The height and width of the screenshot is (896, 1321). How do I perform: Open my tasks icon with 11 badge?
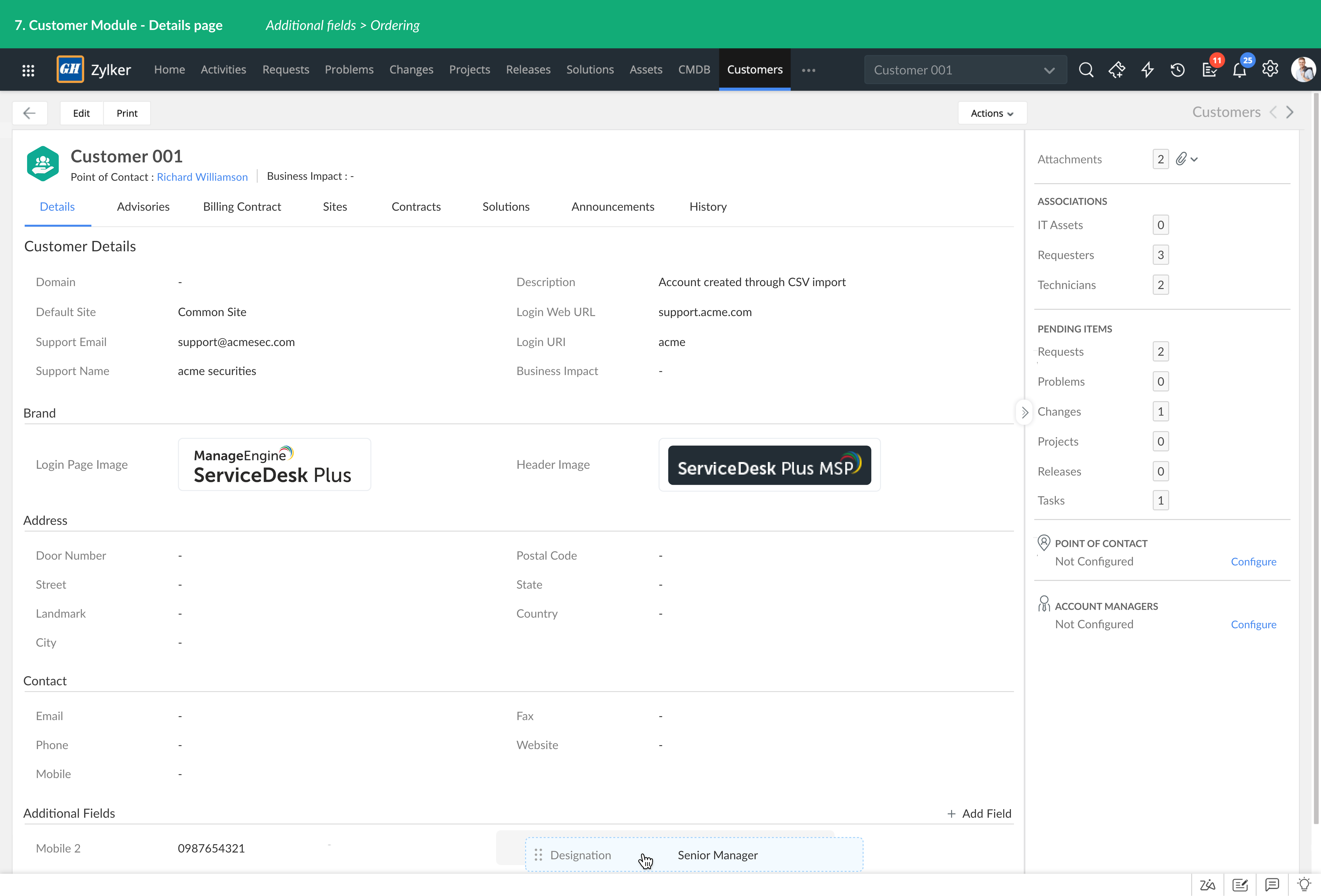click(1210, 69)
